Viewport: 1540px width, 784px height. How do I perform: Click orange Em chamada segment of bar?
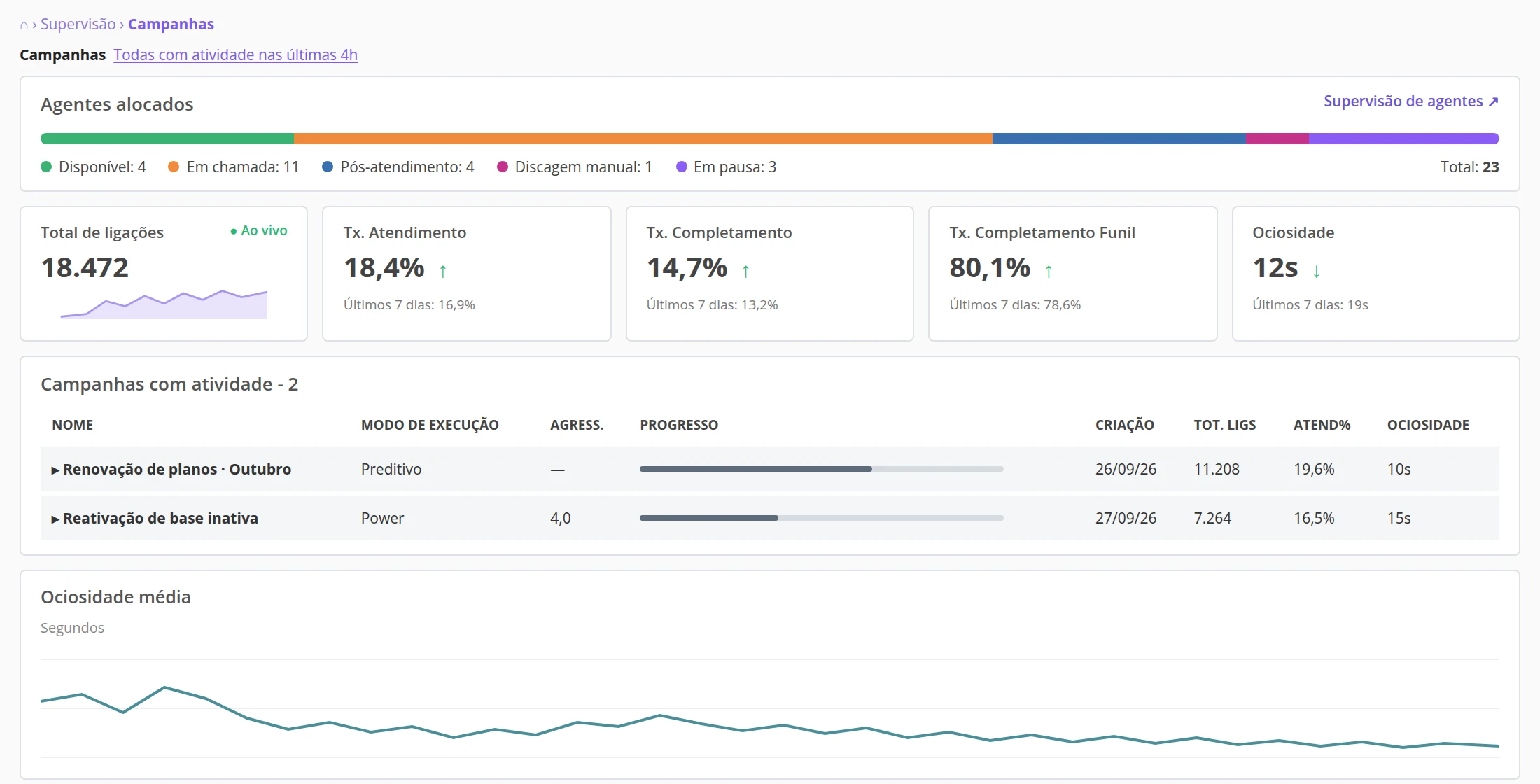[643, 139]
